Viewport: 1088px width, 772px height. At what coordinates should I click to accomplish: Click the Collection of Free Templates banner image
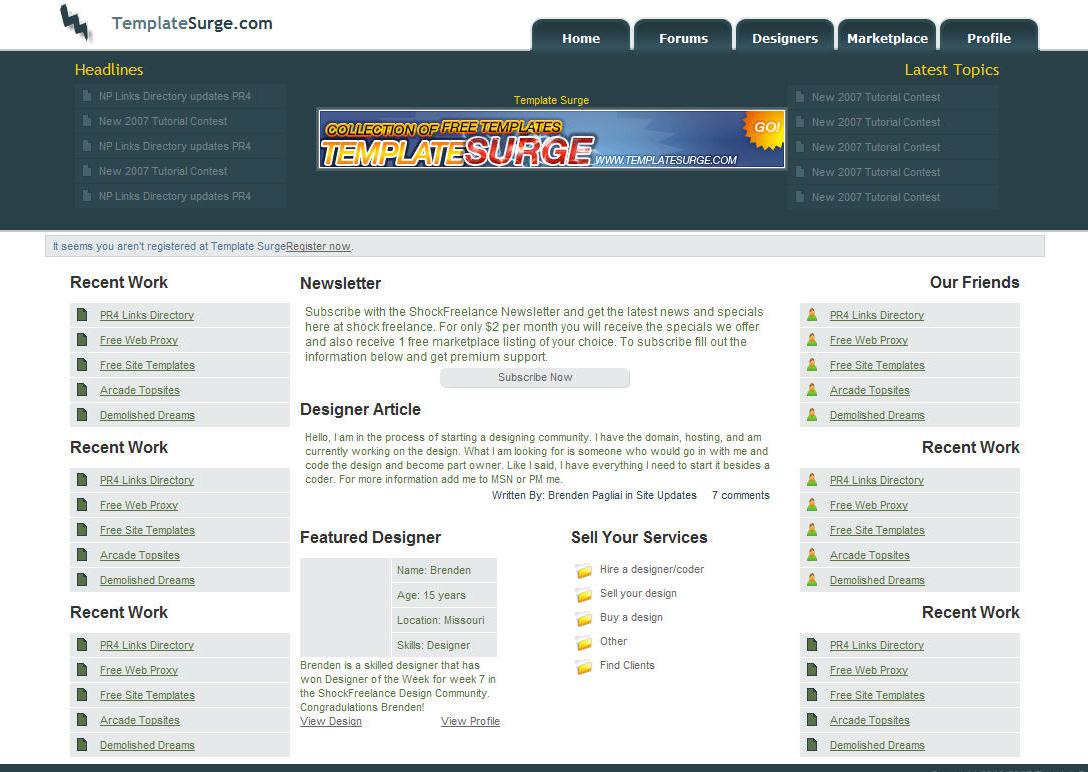coord(552,139)
